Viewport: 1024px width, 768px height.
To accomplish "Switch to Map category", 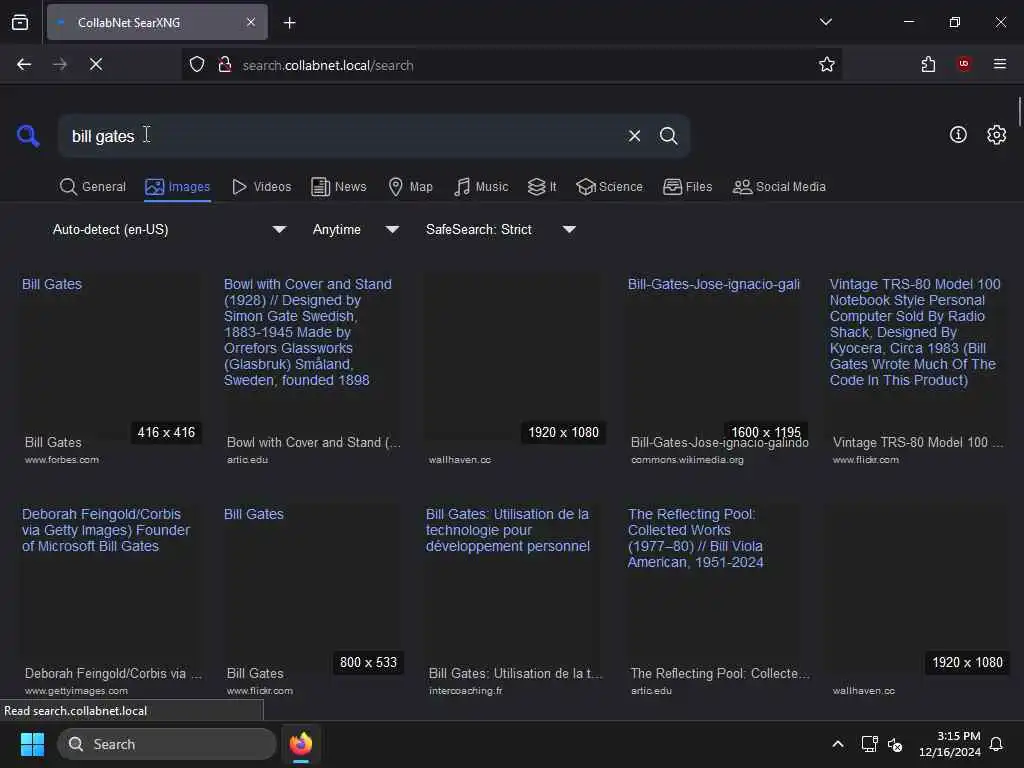I will click(411, 187).
